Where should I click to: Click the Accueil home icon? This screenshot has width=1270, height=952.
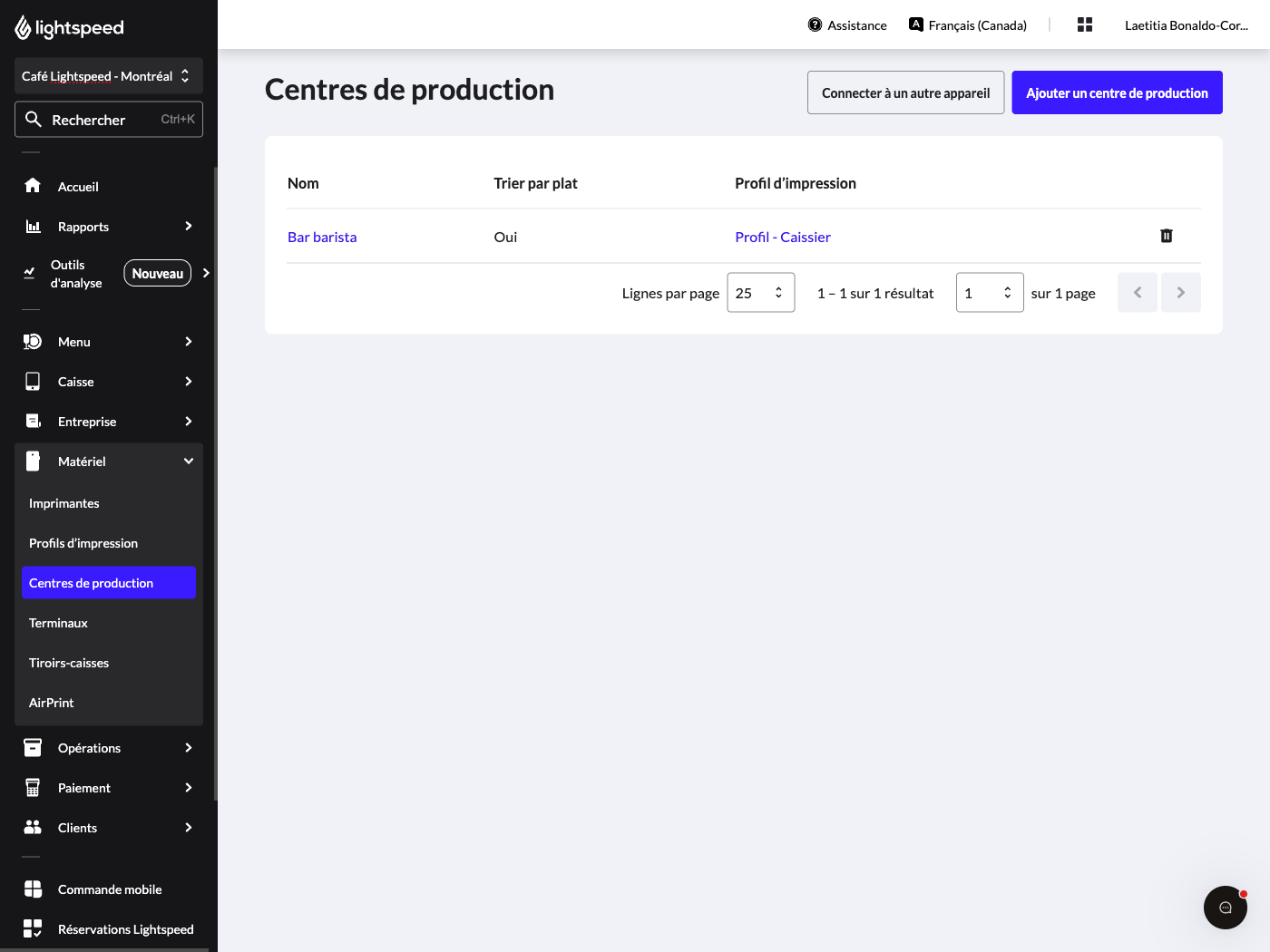[x=33, y=186]
